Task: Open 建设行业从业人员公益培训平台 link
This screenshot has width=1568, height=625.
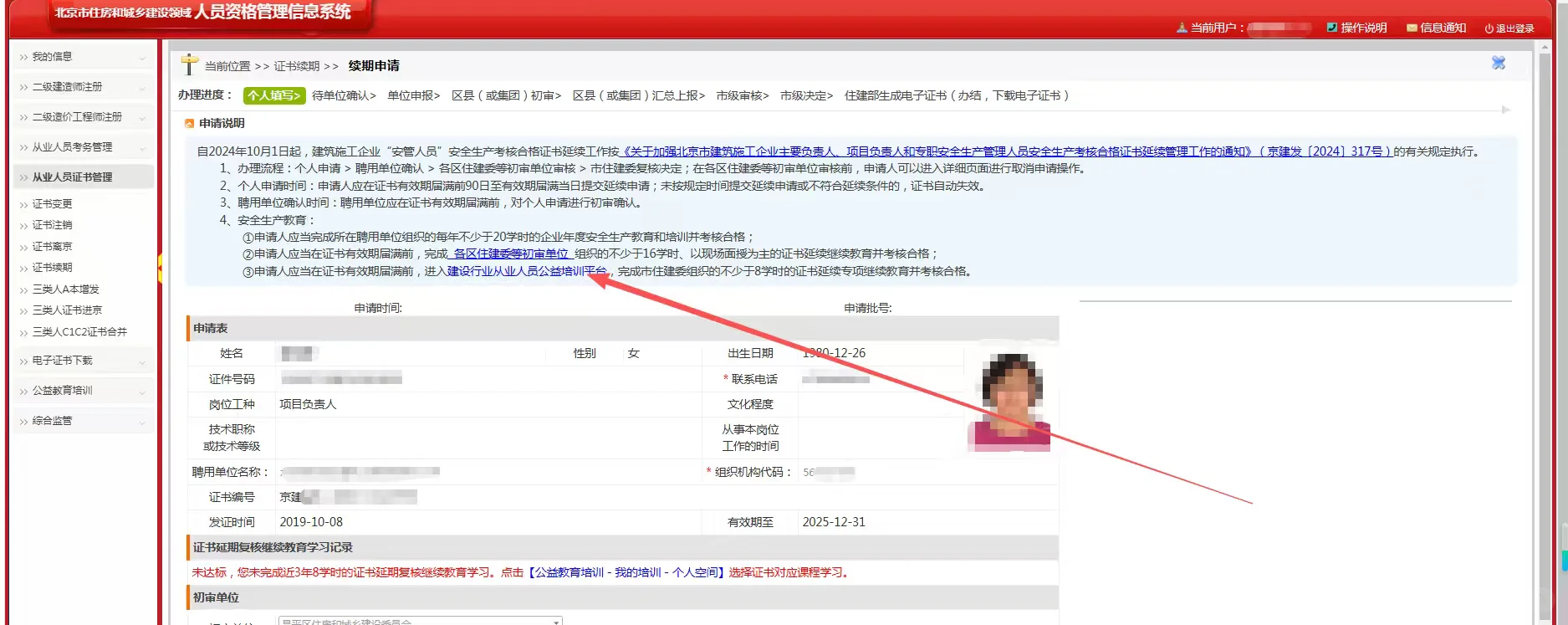Action: point(527,271)
